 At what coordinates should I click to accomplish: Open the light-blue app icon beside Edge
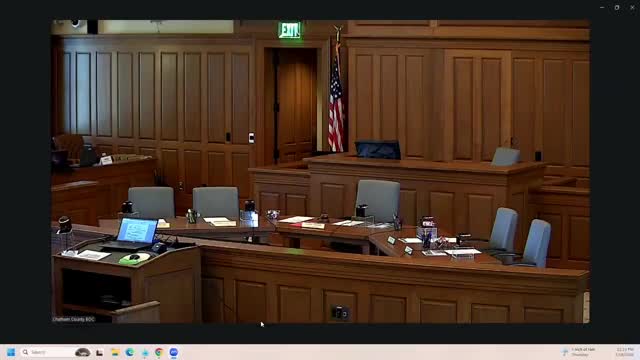pos(144,352)
